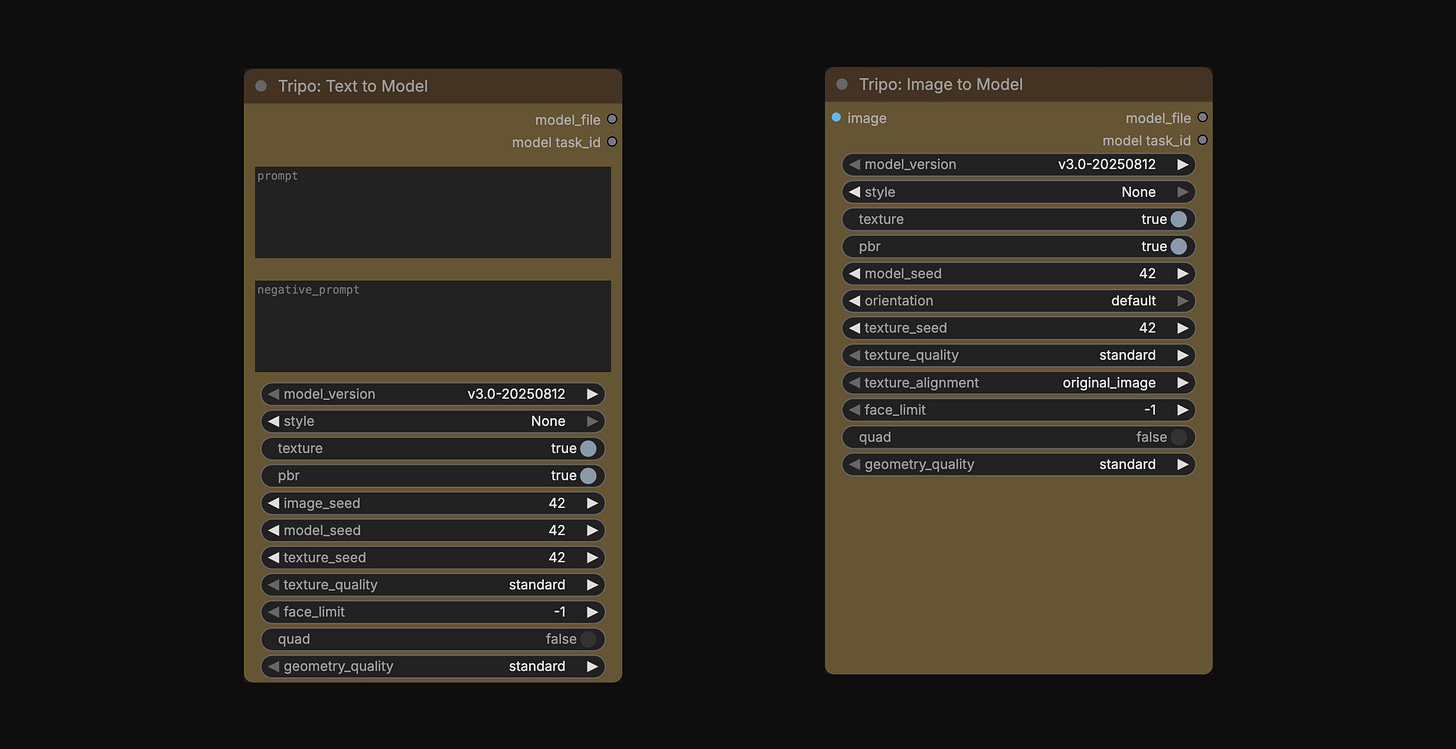The image size is (1456, 749).
Task: Click the negative_prompt text box
Action: pos(433,326)
